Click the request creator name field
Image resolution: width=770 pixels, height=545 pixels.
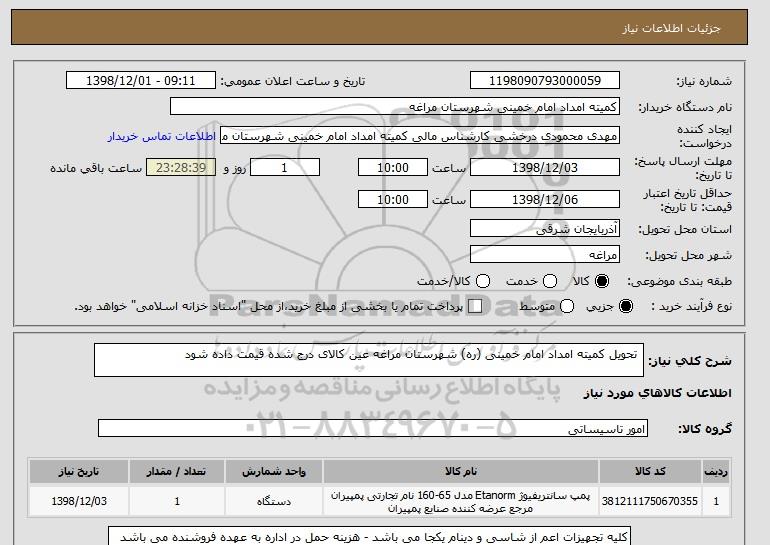(420, 136)
